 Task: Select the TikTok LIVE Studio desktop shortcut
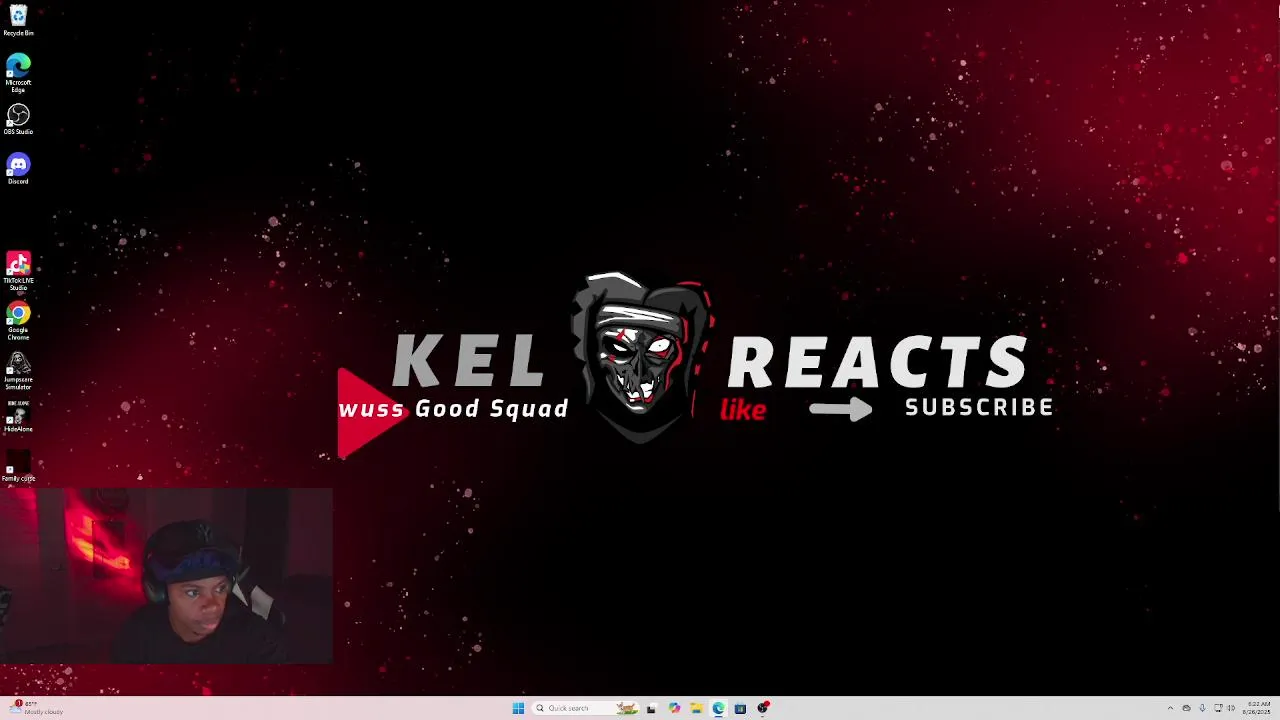click(18, 271)
